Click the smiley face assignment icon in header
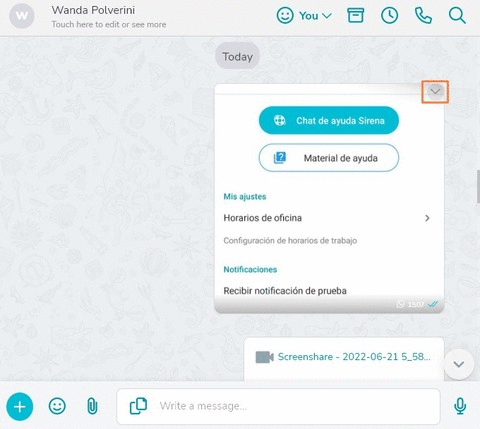The image size is (480, 429). click(x=285, y=16)
